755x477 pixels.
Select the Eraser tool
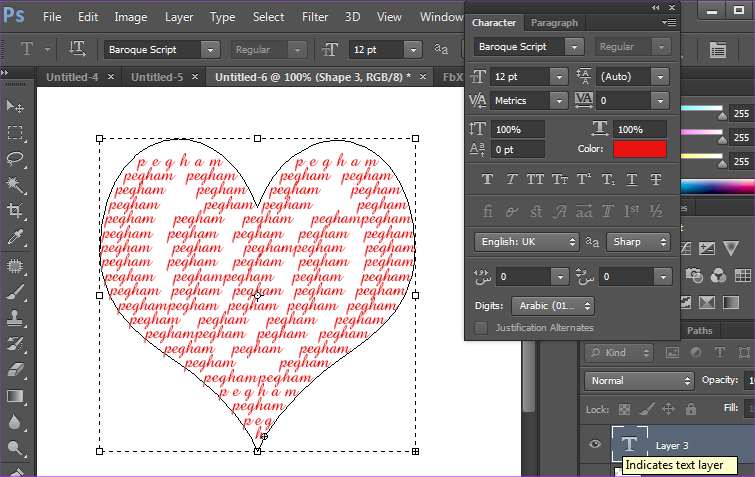click(x=15, y=370)
